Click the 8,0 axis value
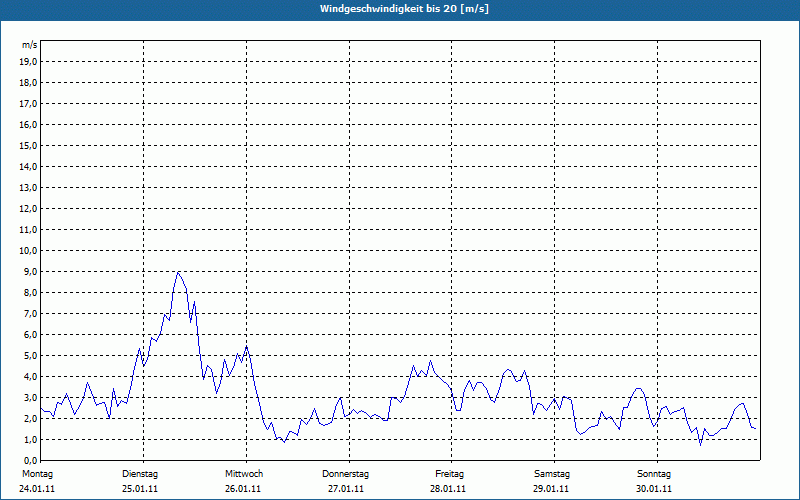 tap(30, 293)
